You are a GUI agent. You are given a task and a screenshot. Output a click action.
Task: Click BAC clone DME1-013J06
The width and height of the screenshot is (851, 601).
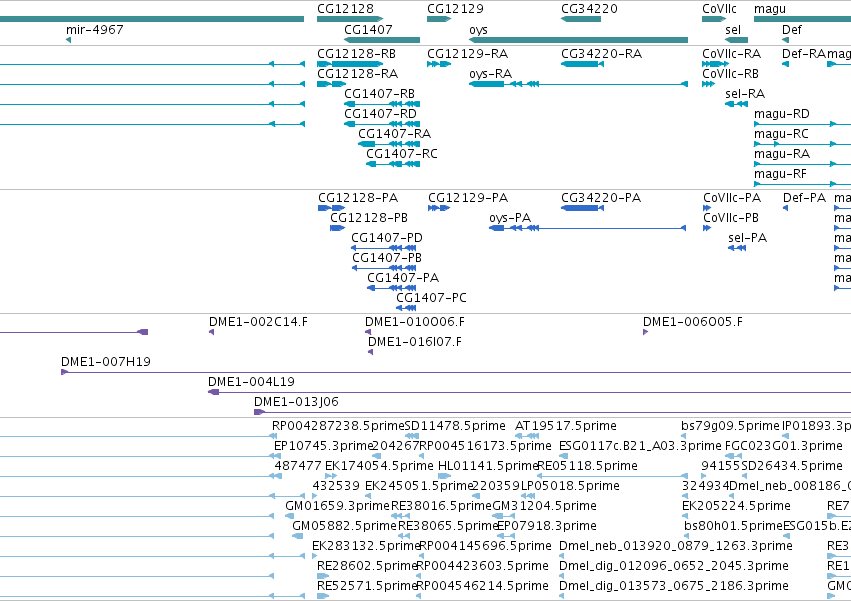pyautogui.click(x=552, y=413)
